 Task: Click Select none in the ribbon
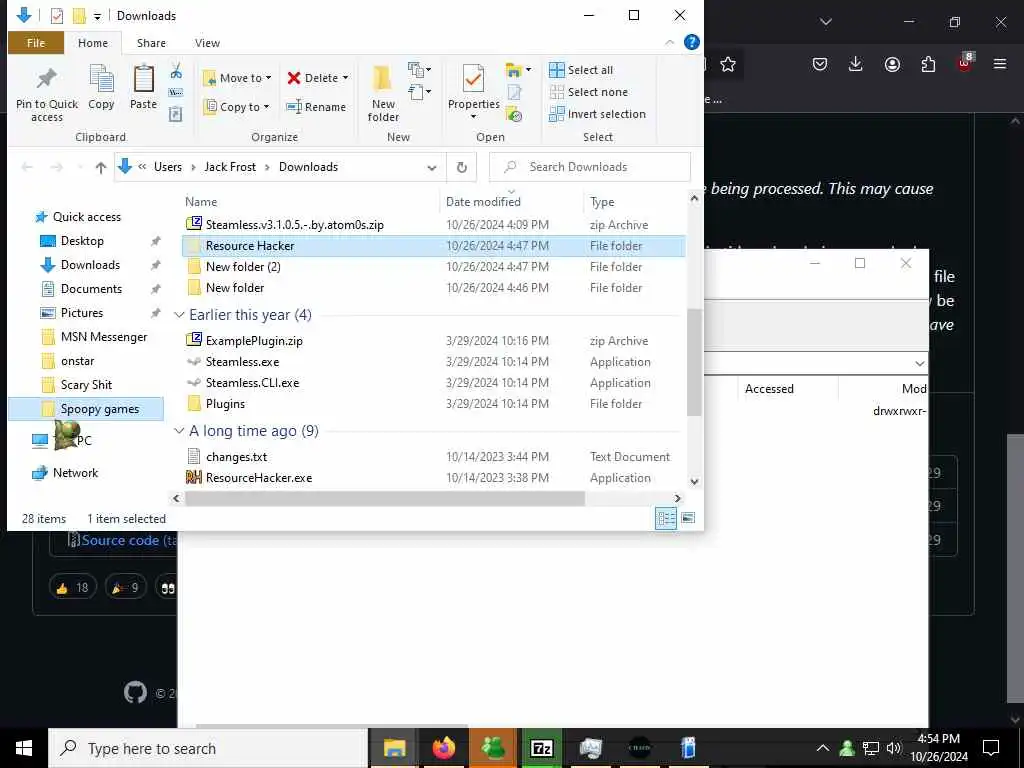pos(588,92)
